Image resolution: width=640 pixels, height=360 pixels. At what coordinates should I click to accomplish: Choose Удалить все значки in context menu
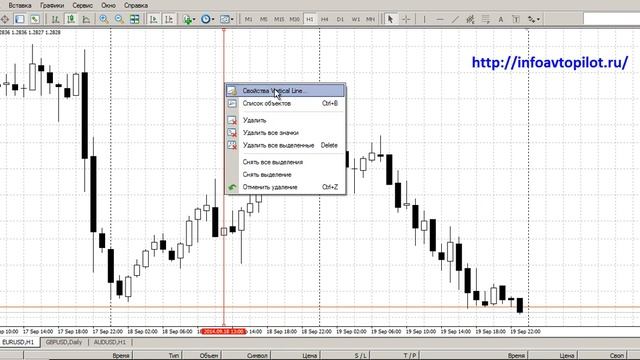[285, 133]
